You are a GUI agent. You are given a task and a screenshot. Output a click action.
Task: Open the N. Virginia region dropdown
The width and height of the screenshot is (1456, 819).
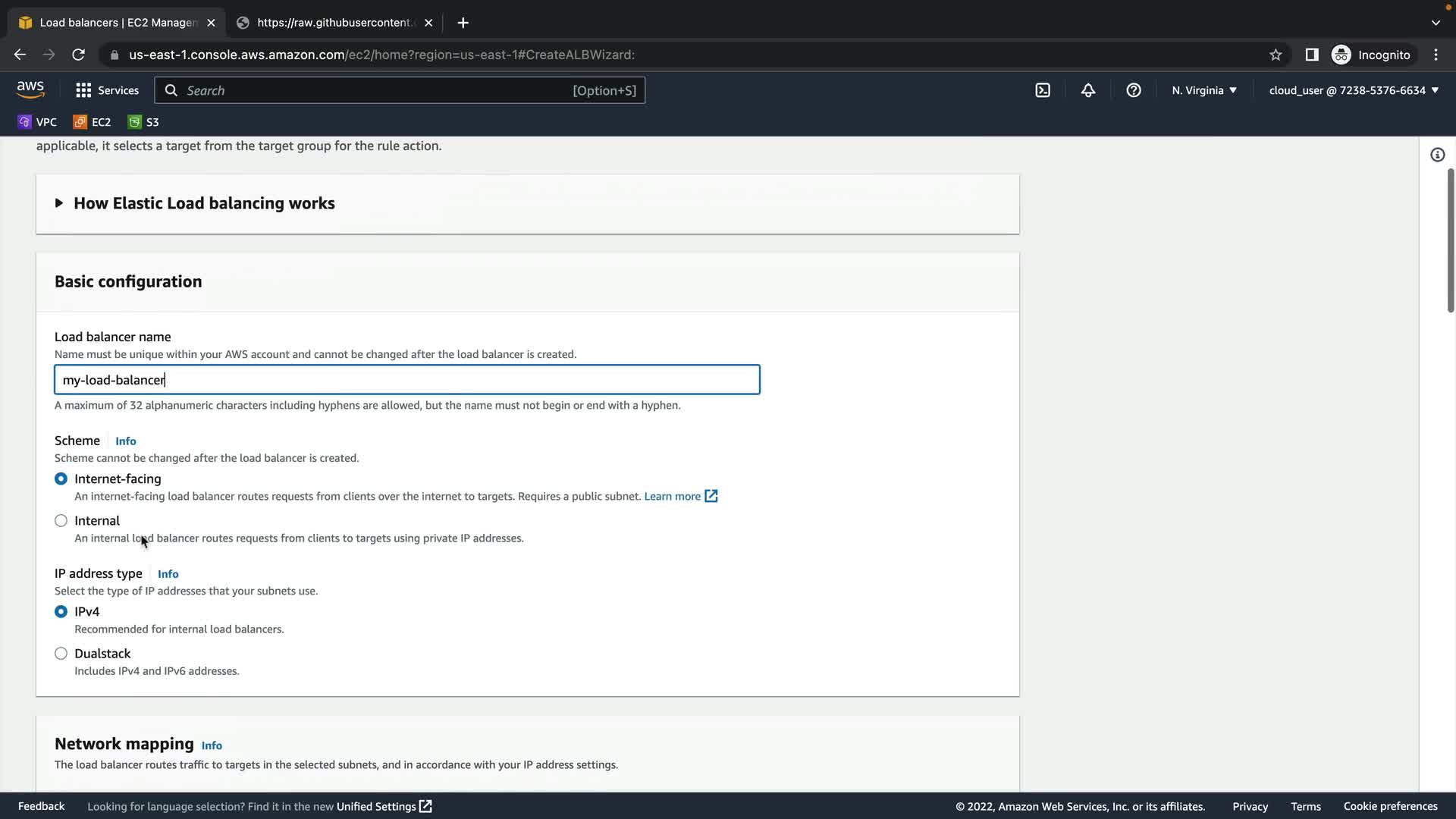pyautogui.click(x=1203, y=90)
